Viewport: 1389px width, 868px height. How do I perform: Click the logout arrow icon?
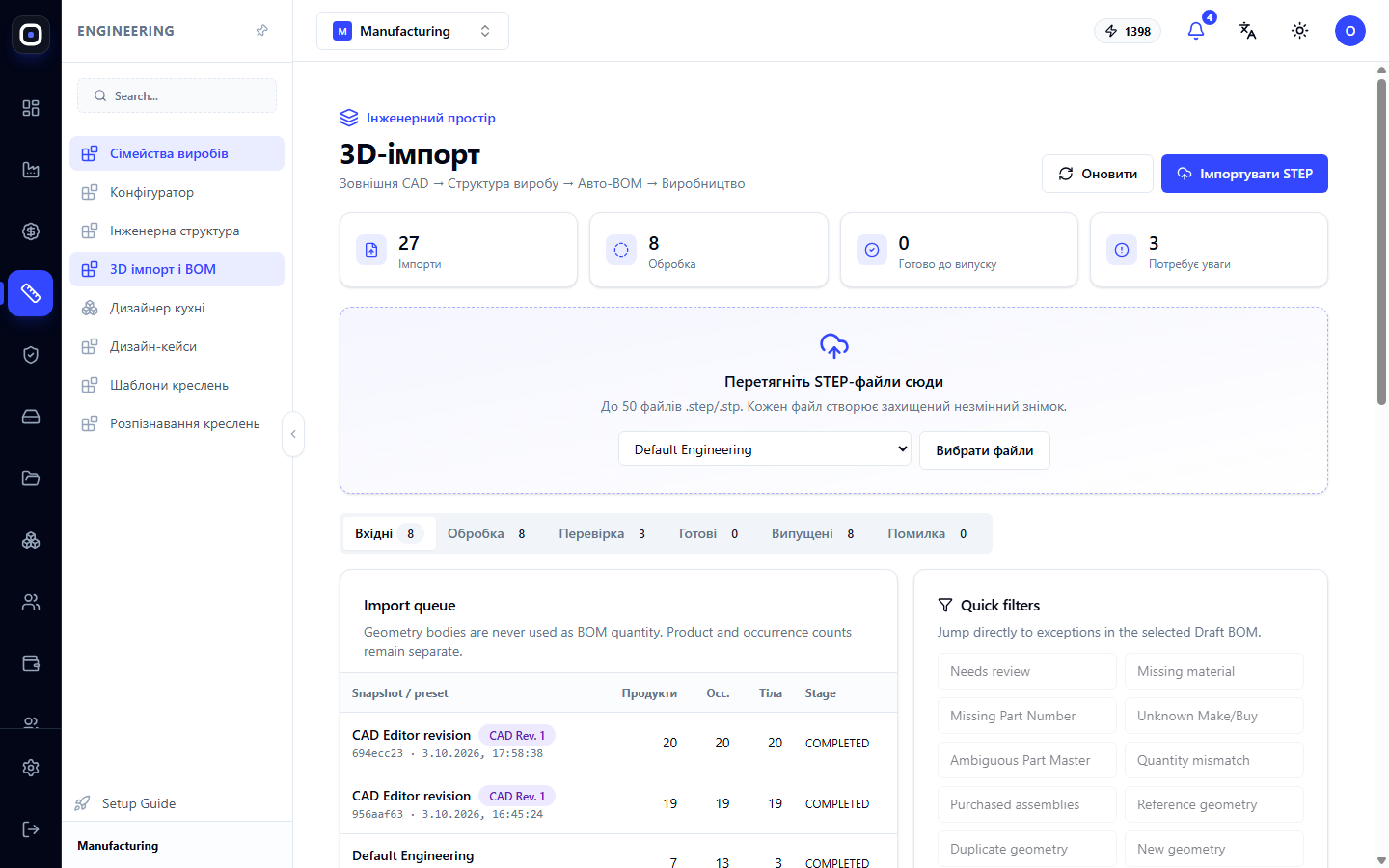pos(31,829)
